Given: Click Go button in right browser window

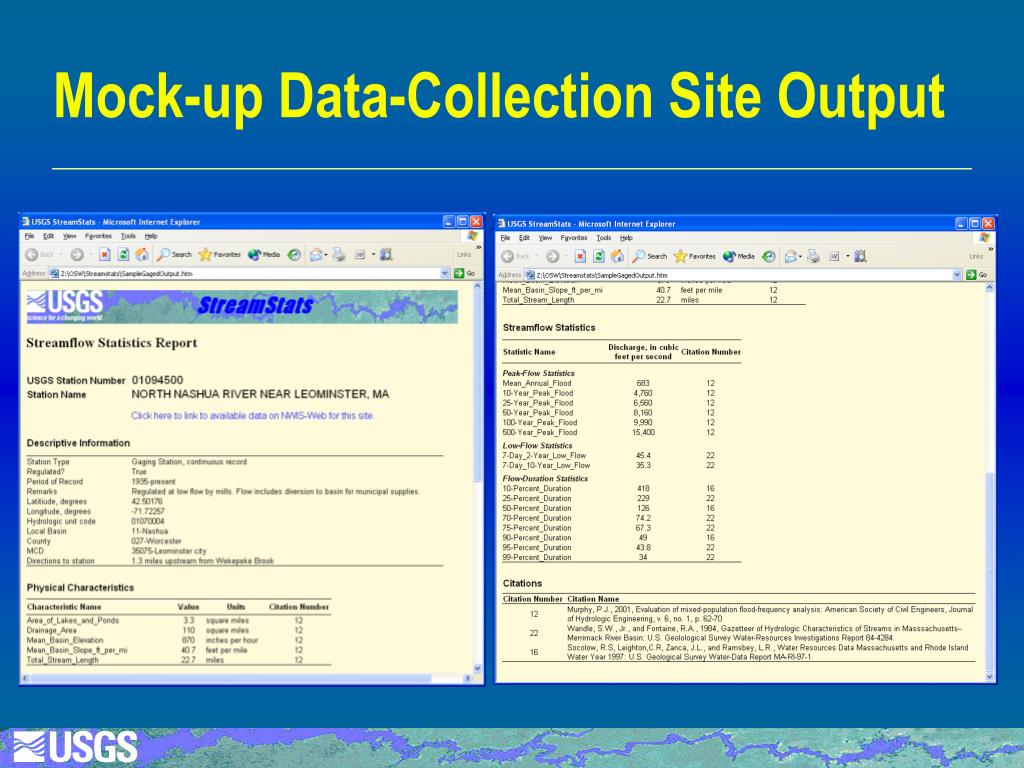Looking at the screenshot, I should 976,275.
